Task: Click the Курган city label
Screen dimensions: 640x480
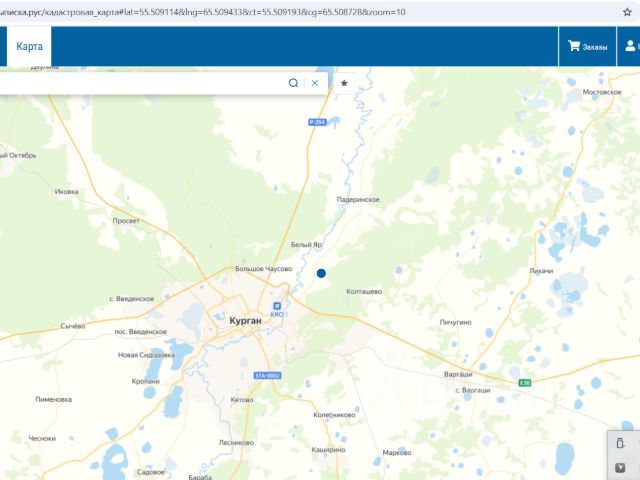Action: pos(245,321)
